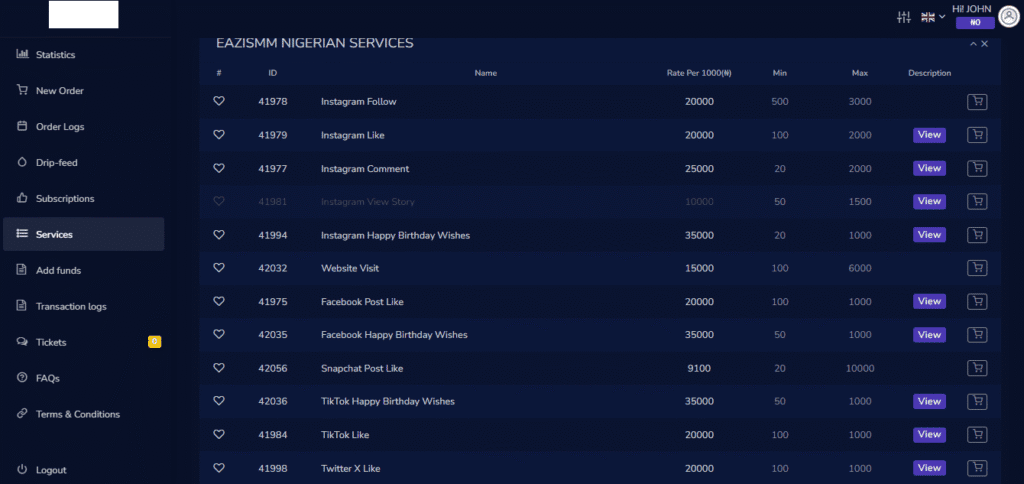The width and height of the screenshot is (1024, 484).
Task: Select Services in sidebar
Action: point(84,234)
